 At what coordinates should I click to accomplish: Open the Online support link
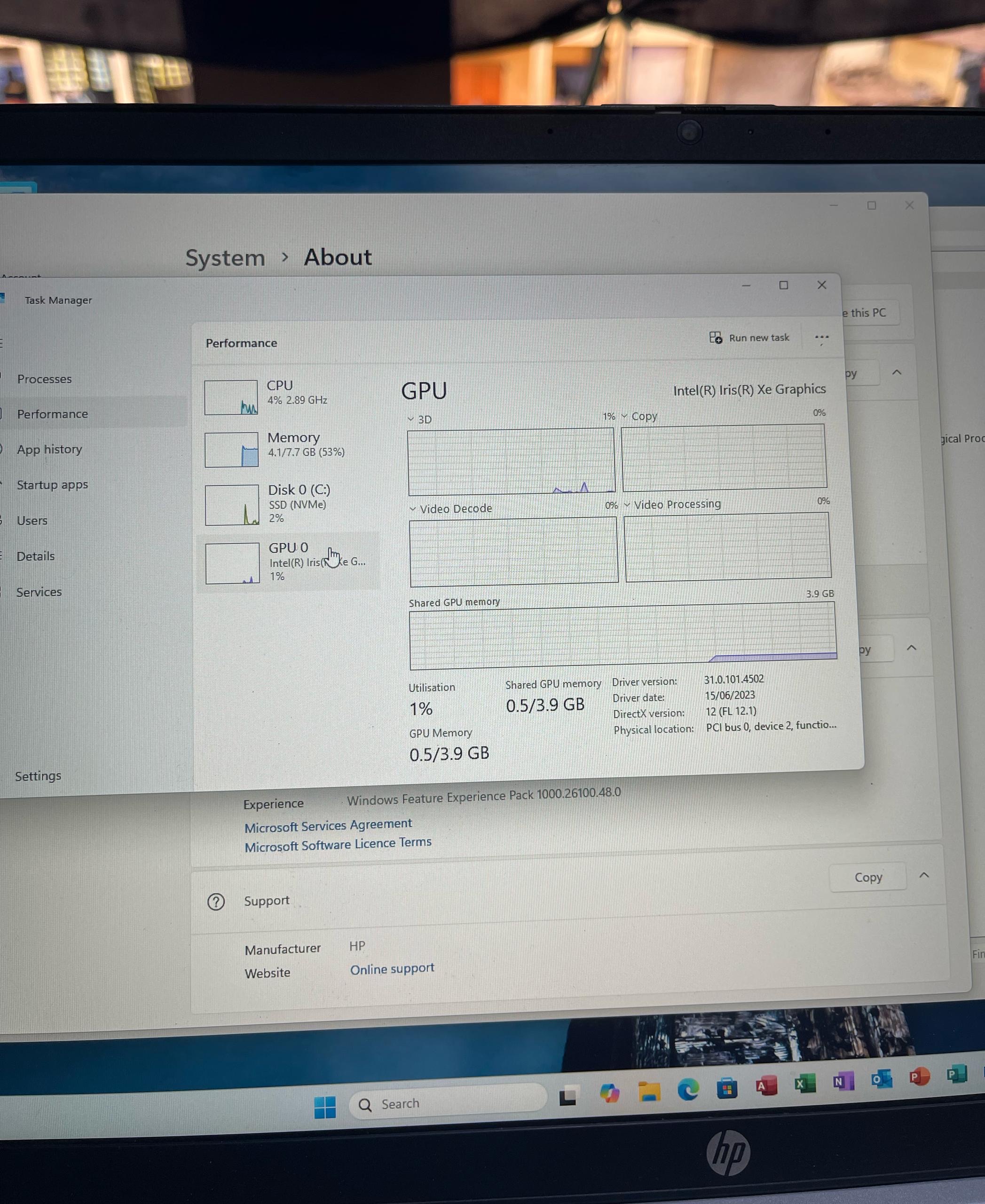(x=392, y=969)
